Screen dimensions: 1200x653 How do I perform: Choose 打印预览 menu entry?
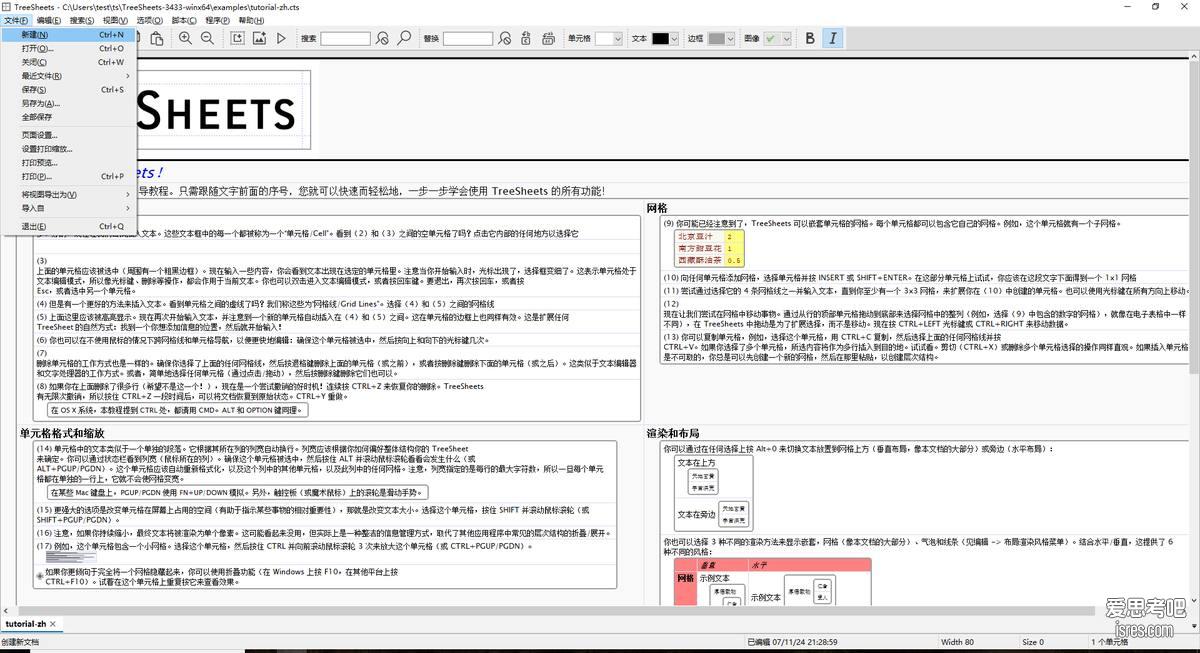click(x=69, y=162)
